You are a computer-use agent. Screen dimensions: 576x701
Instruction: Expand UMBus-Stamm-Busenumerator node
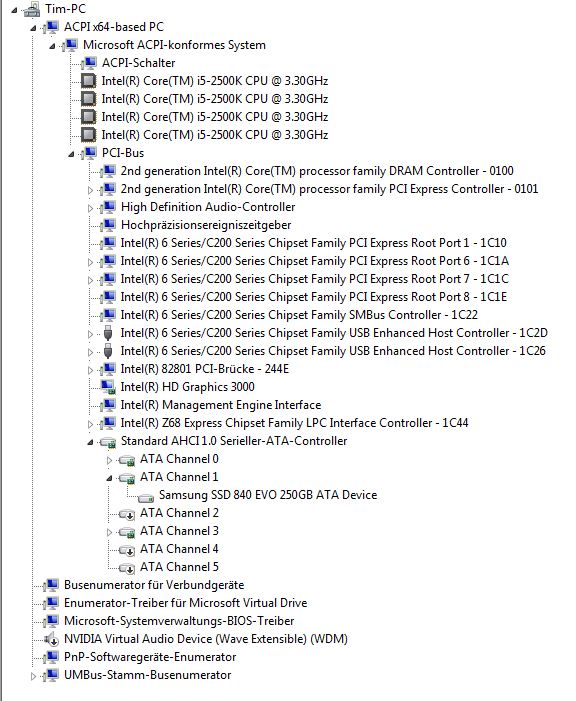33,676
